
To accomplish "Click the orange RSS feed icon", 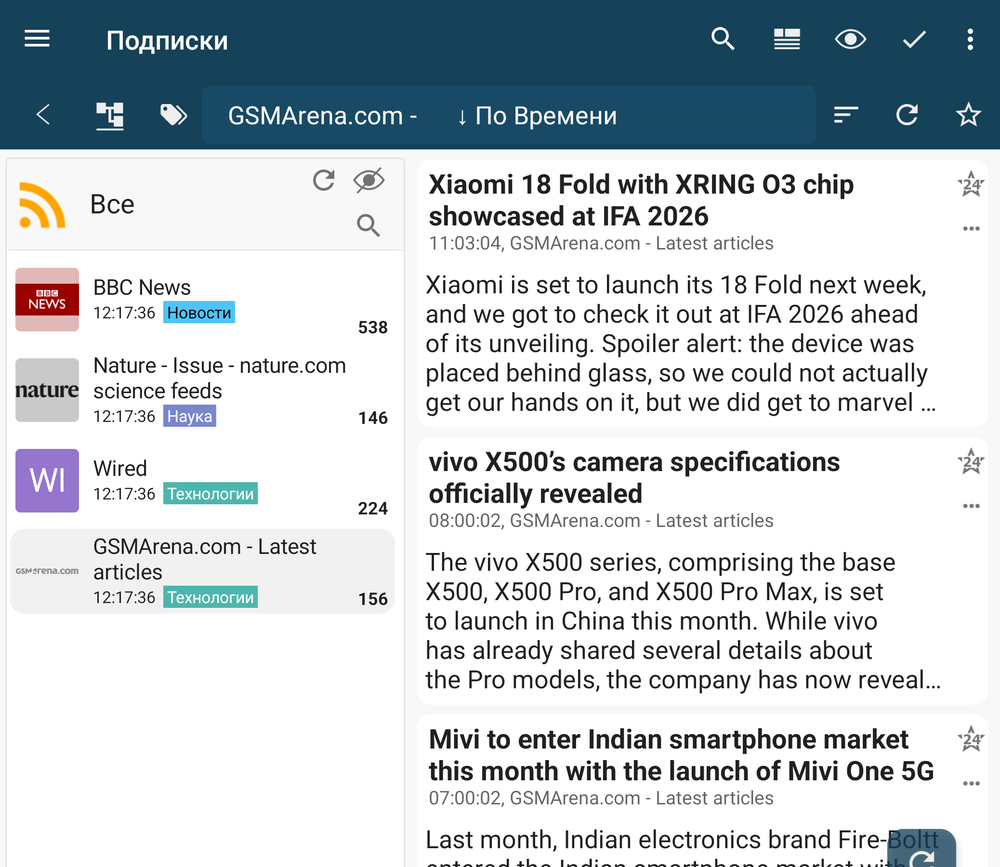I will coord(42,205).
